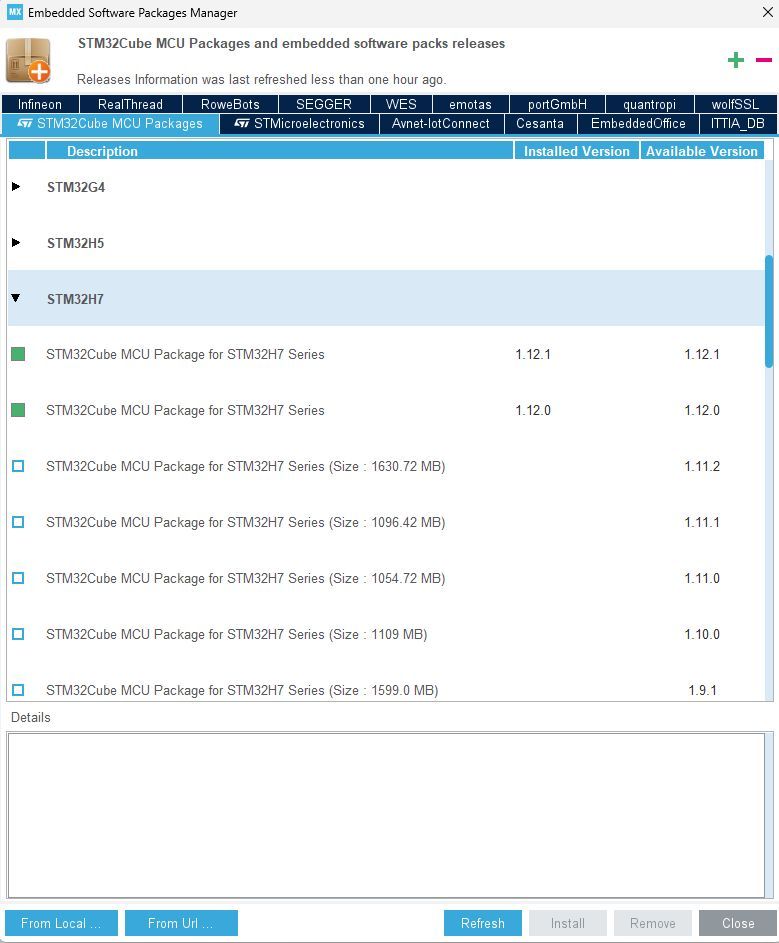This screenshot has width=779, height=943.
Task: Click the green plus expand-all icon
Action: [x=735, y=60]
